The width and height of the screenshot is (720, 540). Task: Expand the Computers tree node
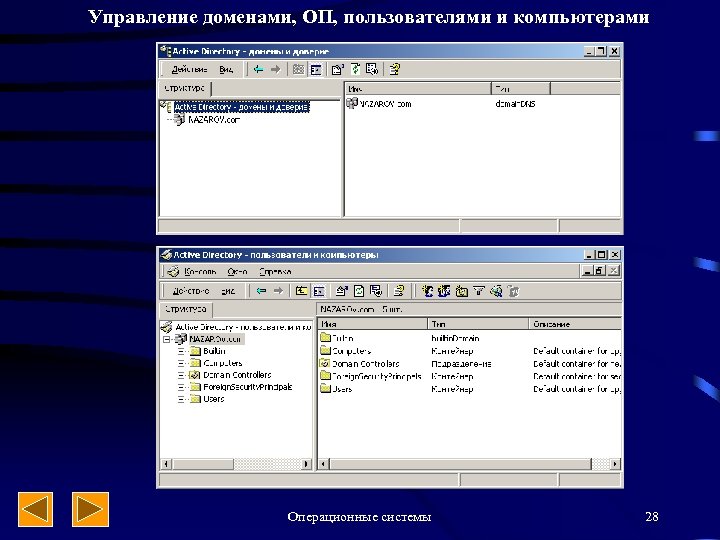pos(181,363)
